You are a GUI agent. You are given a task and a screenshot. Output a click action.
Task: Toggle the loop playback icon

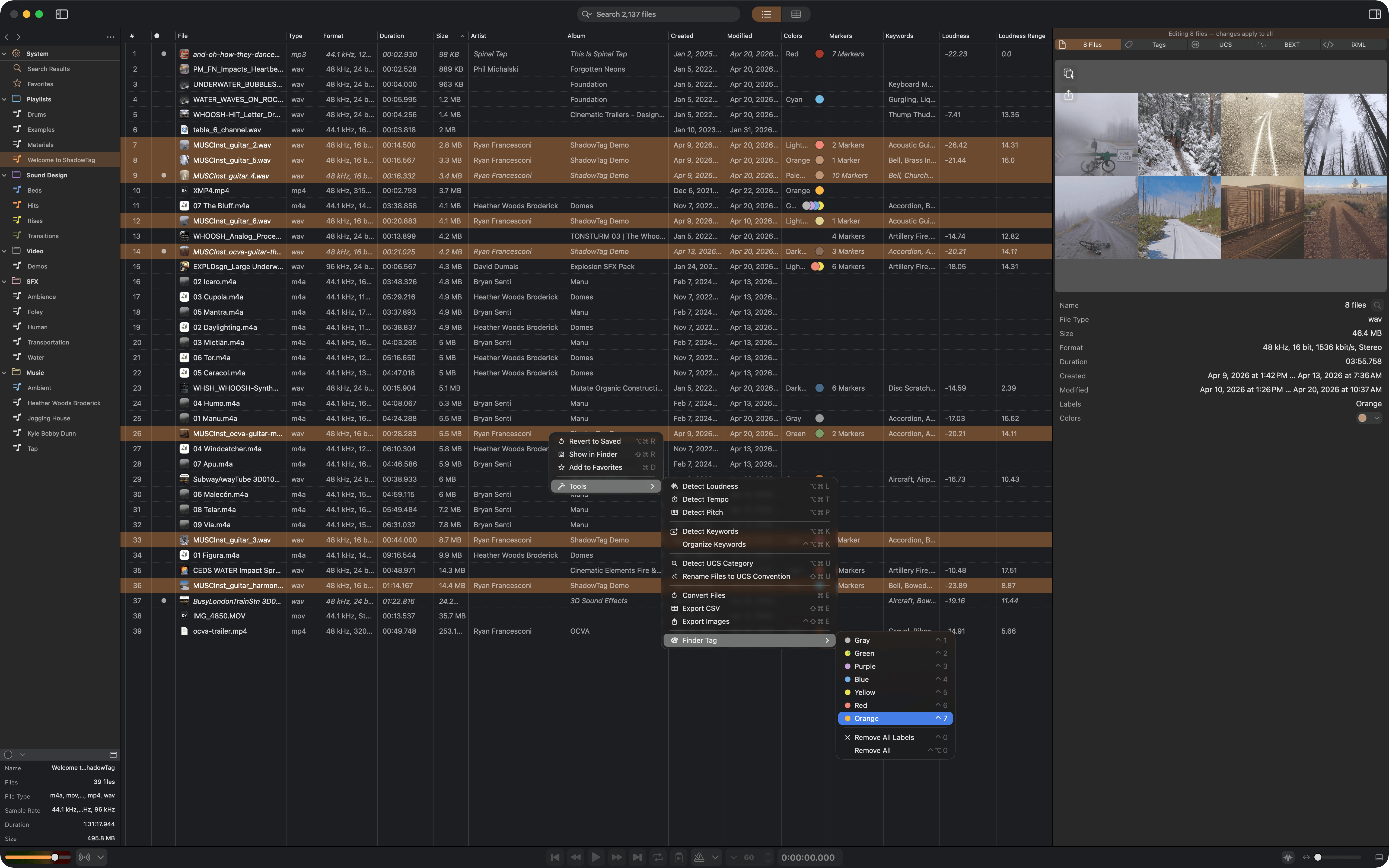658,857
